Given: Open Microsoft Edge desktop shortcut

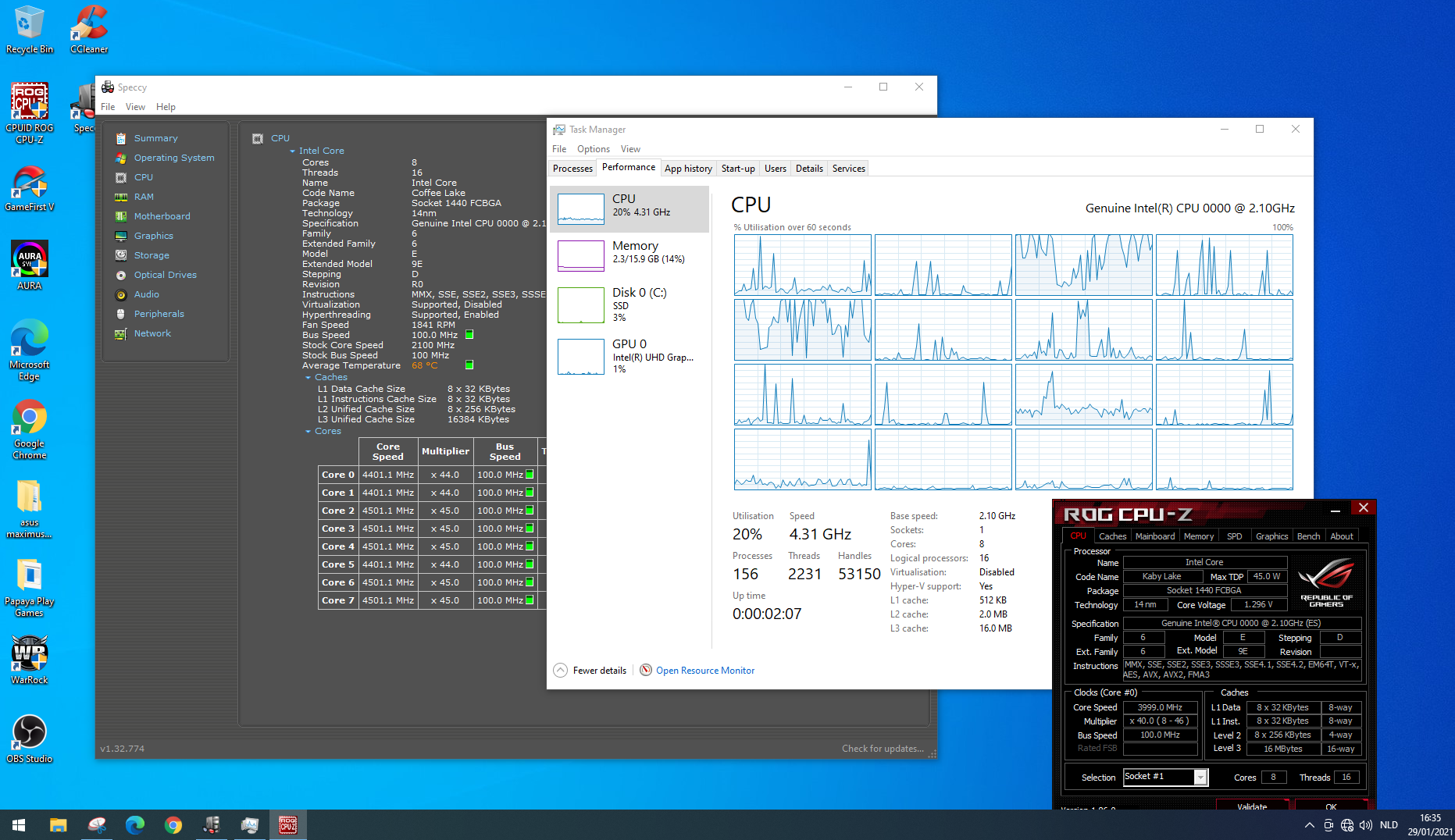Looking at the screenshot, I should coord(29,350).
